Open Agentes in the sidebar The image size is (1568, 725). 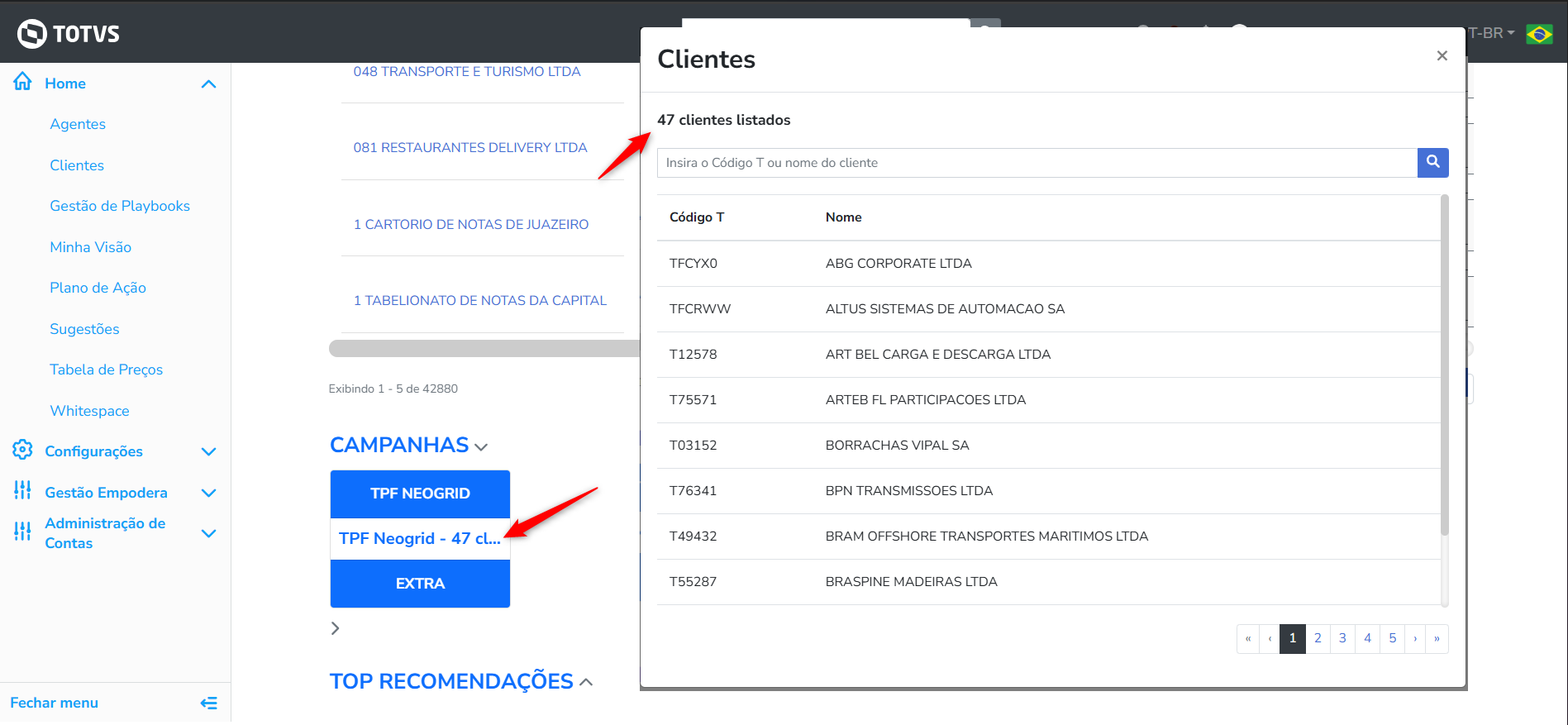click(78, 124)
